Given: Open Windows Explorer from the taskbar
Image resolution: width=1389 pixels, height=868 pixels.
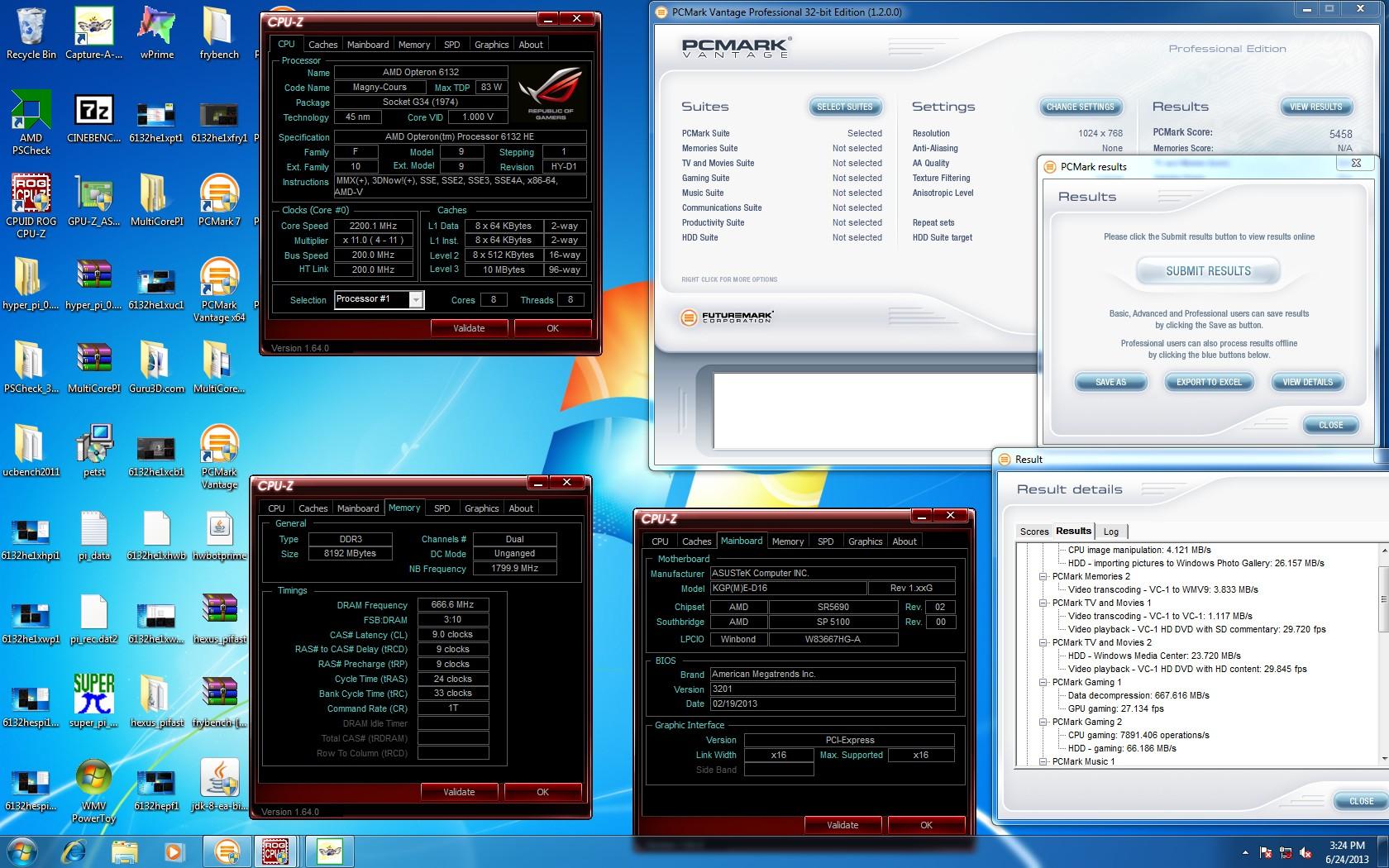Looking at the screenshot, I should [x=124, y=851].
